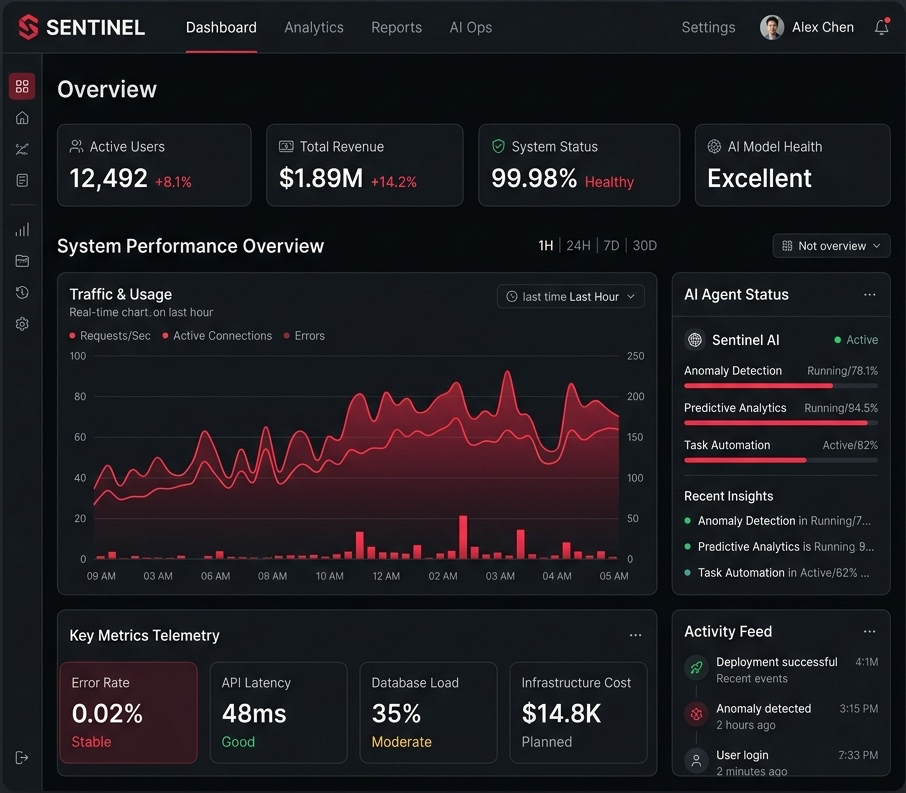Click the logout icon at sidebar bottom
This screenshot has width=906, height=793.
(21, 758)
